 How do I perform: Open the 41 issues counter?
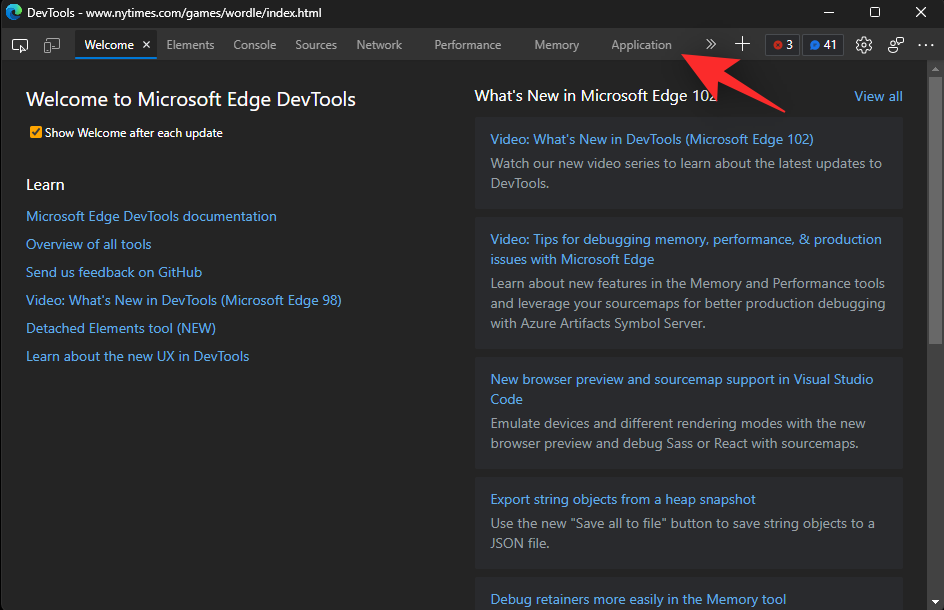click(823, 45)
